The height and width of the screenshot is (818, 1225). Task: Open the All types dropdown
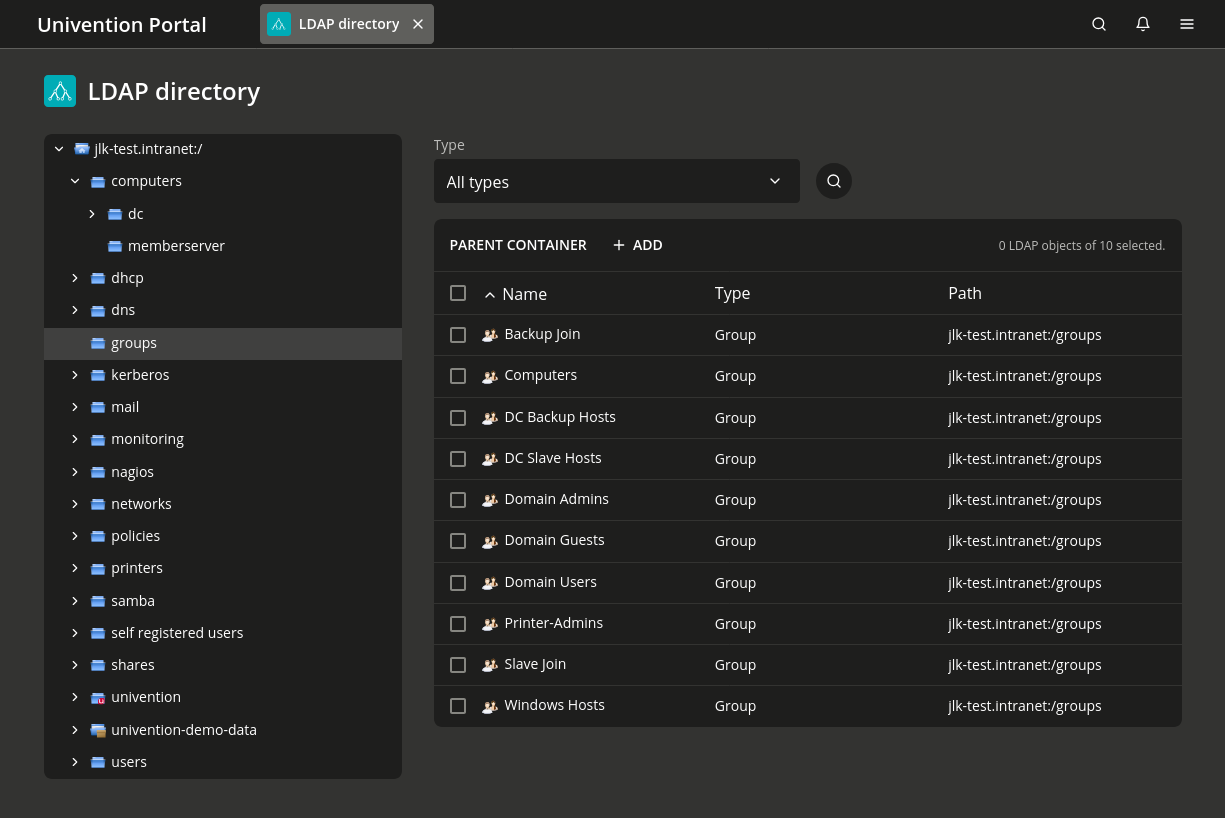[x=616, y=181]
